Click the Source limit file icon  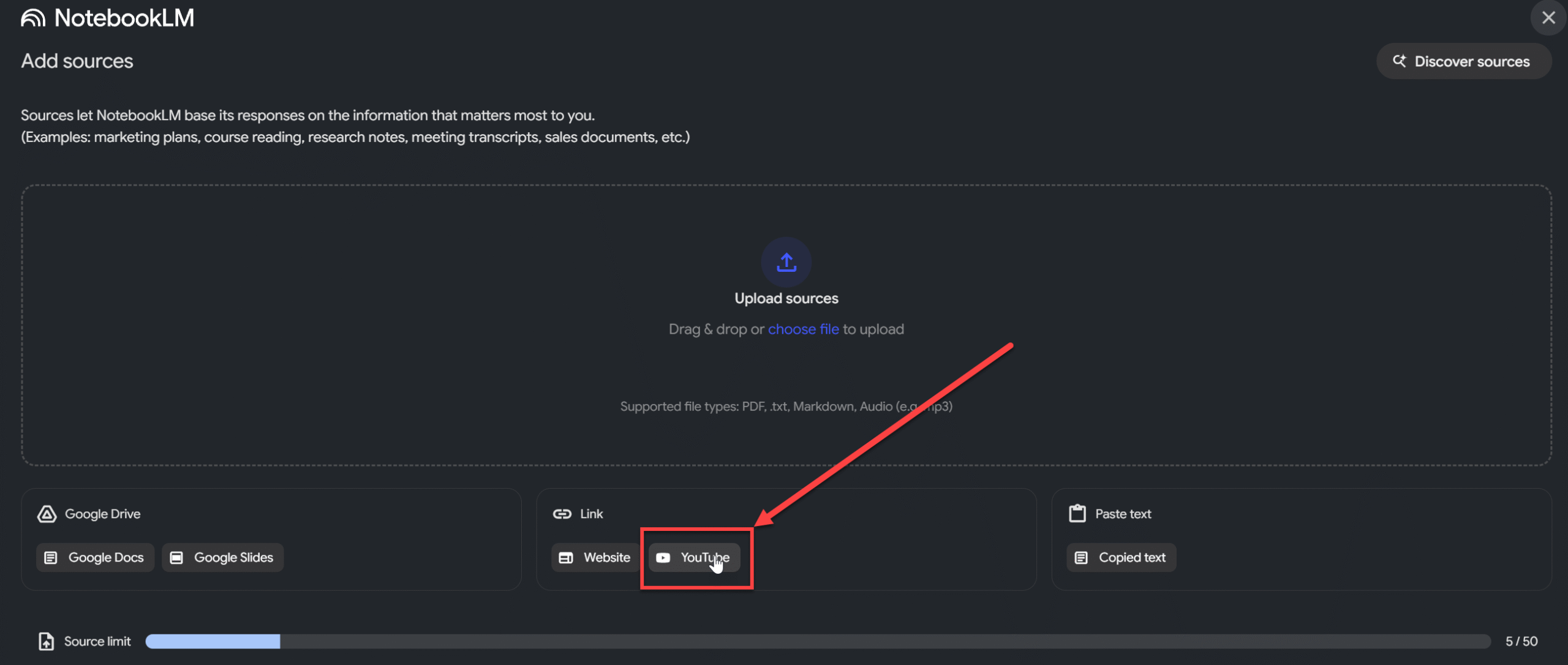coord(46,641)
